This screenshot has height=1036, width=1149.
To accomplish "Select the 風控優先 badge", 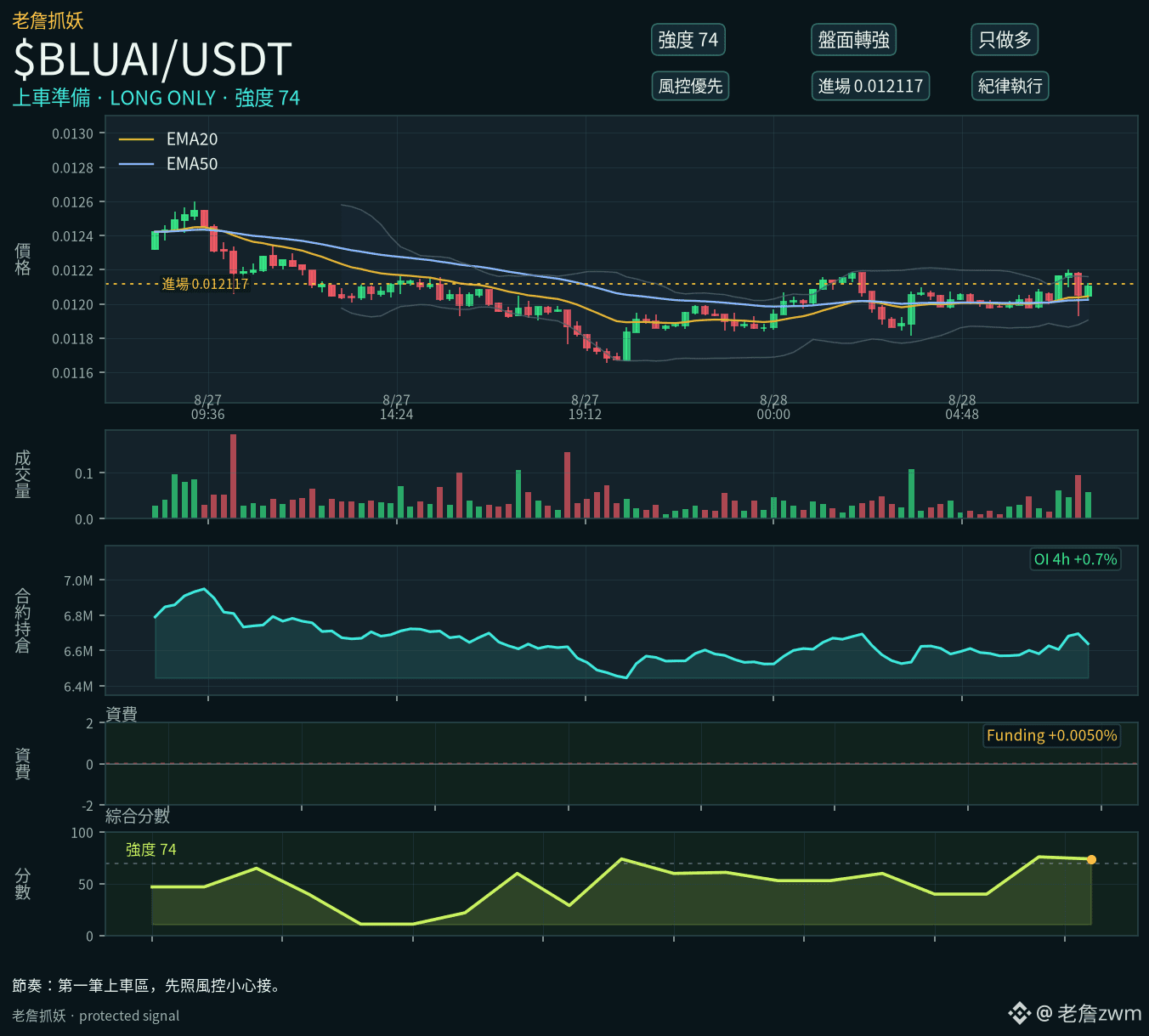I will [x=690, y=86].
